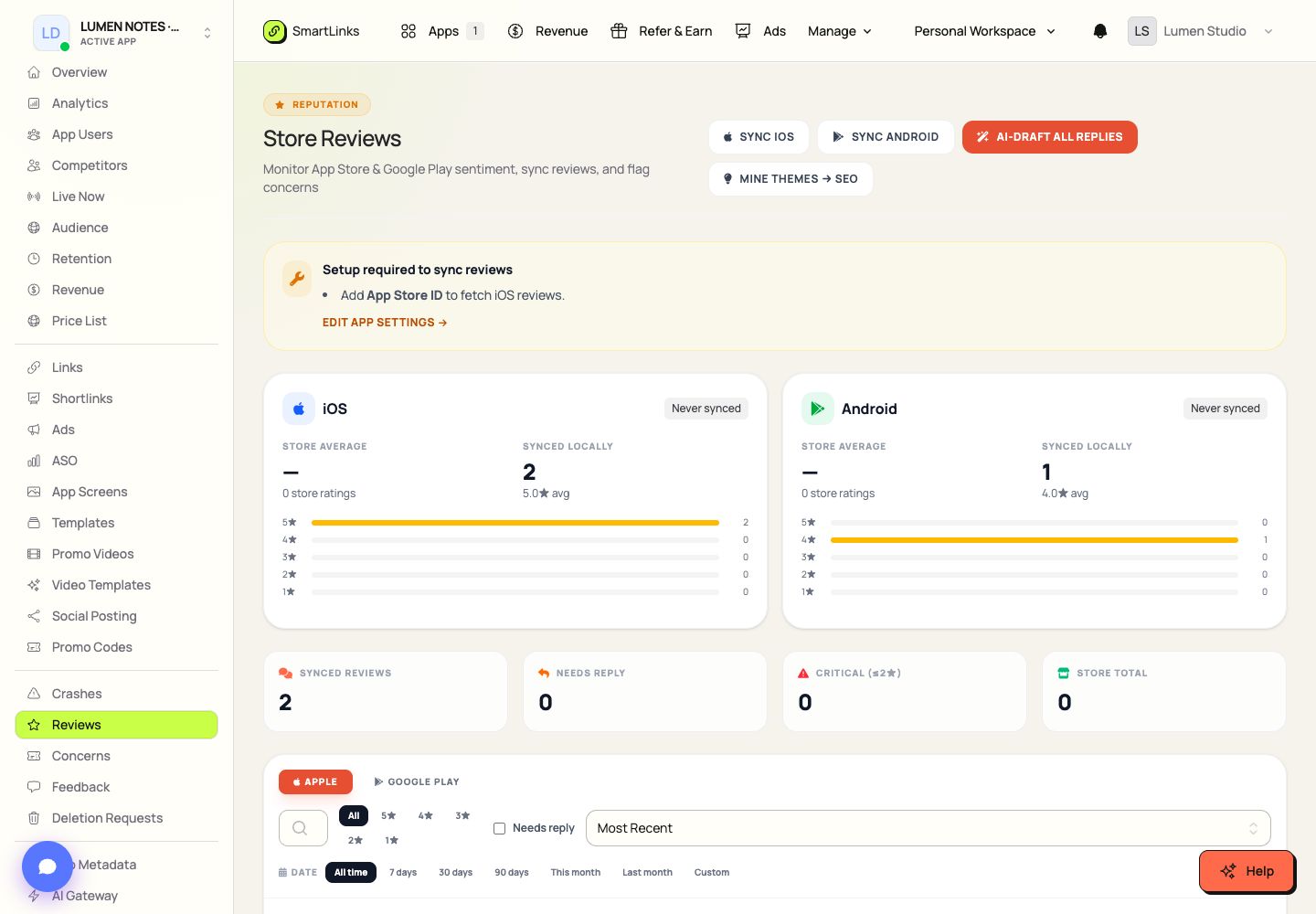This screenshot has width=1316, height=914.
Task: Click the Shortlinks sidebar icon
Action: 34,399
